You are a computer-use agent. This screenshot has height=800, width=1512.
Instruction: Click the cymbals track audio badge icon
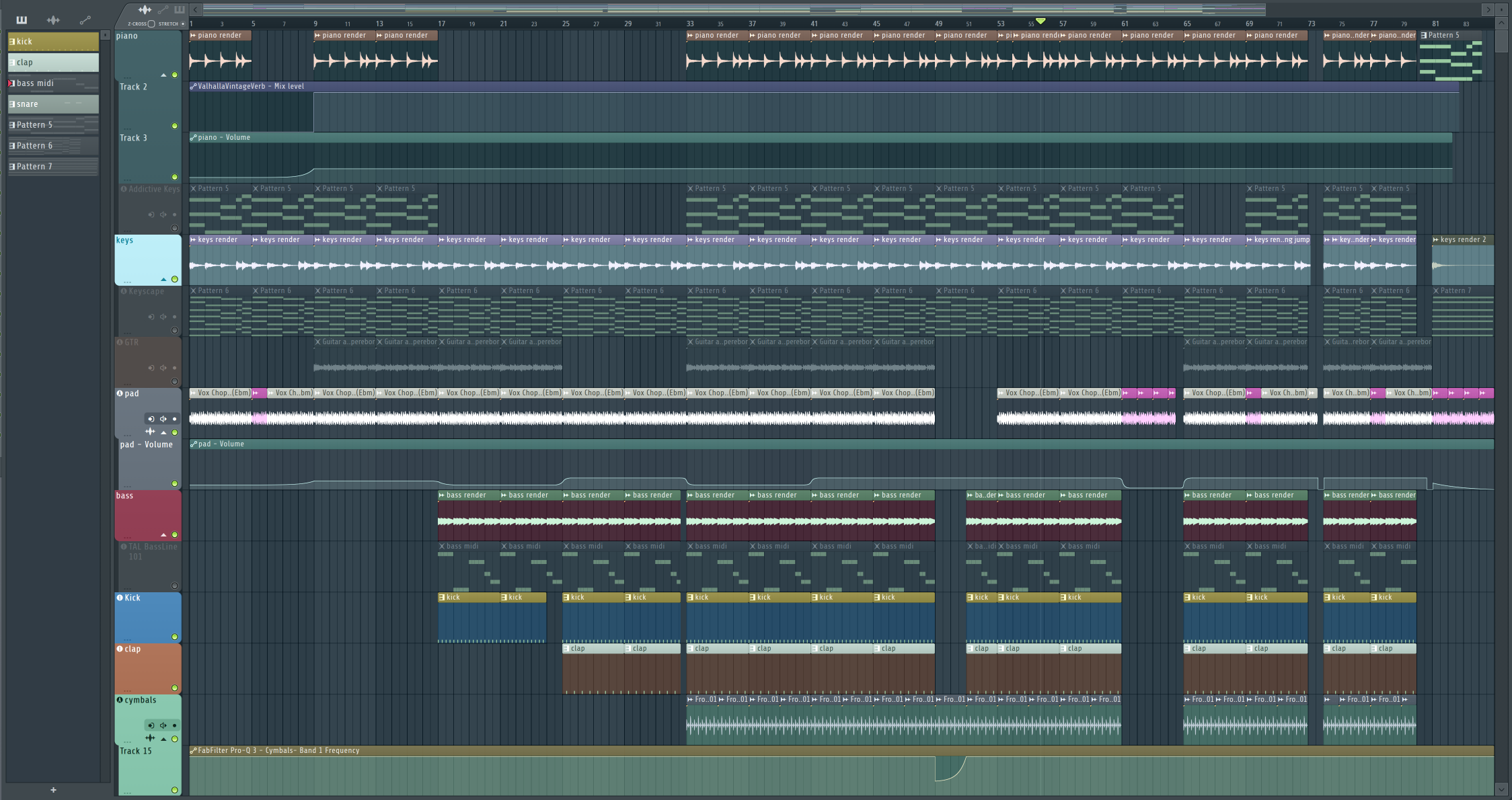(x=120, y=700)
